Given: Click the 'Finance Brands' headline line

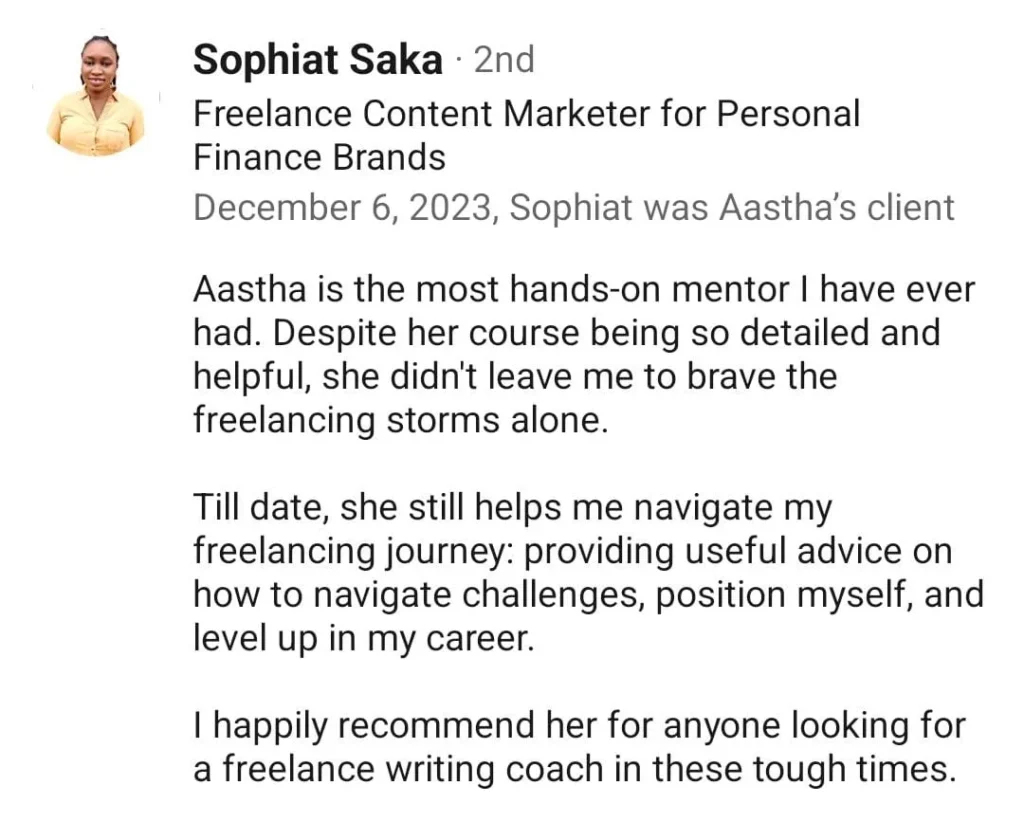Looking at the screenshot, I should (x=318, y=157).
